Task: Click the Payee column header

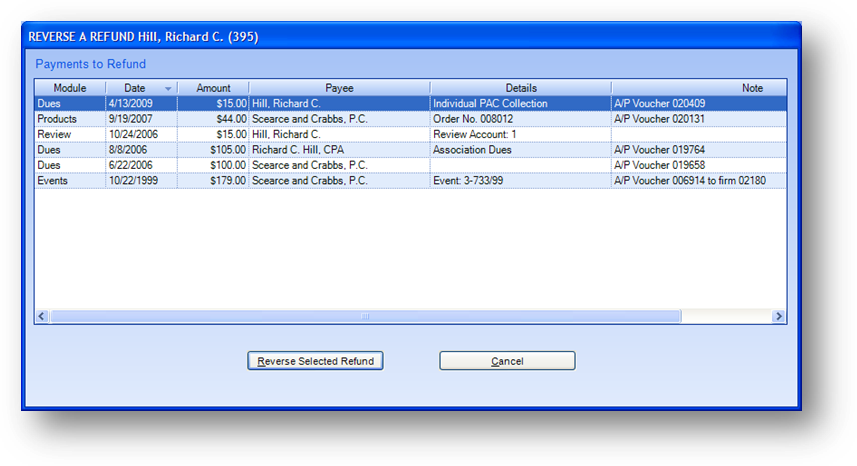Action: [x=339, y=88]
